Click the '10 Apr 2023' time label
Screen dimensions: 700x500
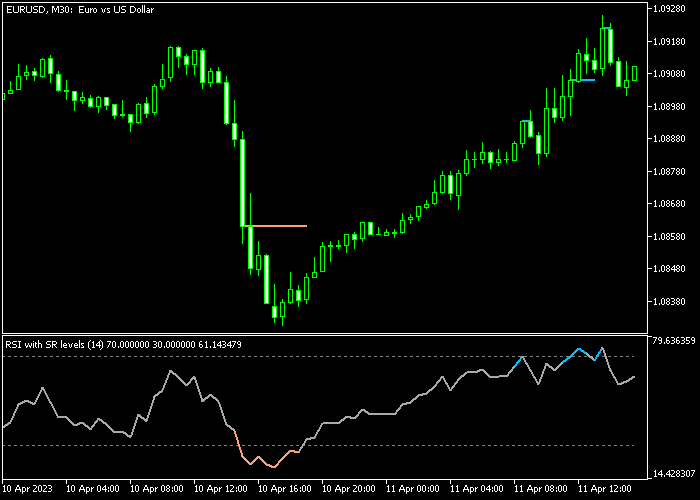[x=28, y=489]
